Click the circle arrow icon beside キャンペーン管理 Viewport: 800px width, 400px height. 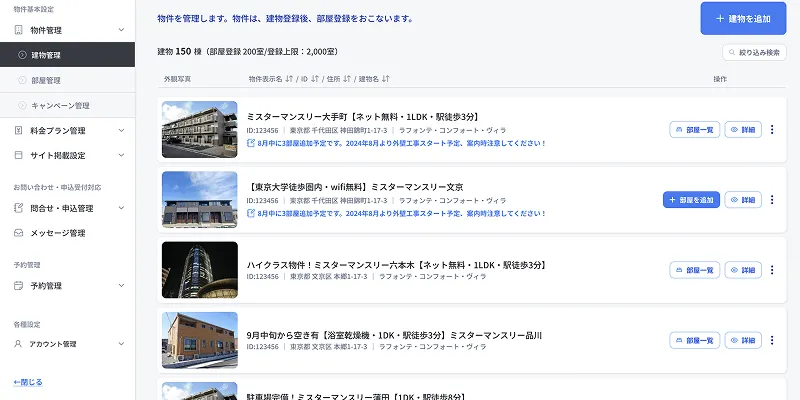click(22, 106)
